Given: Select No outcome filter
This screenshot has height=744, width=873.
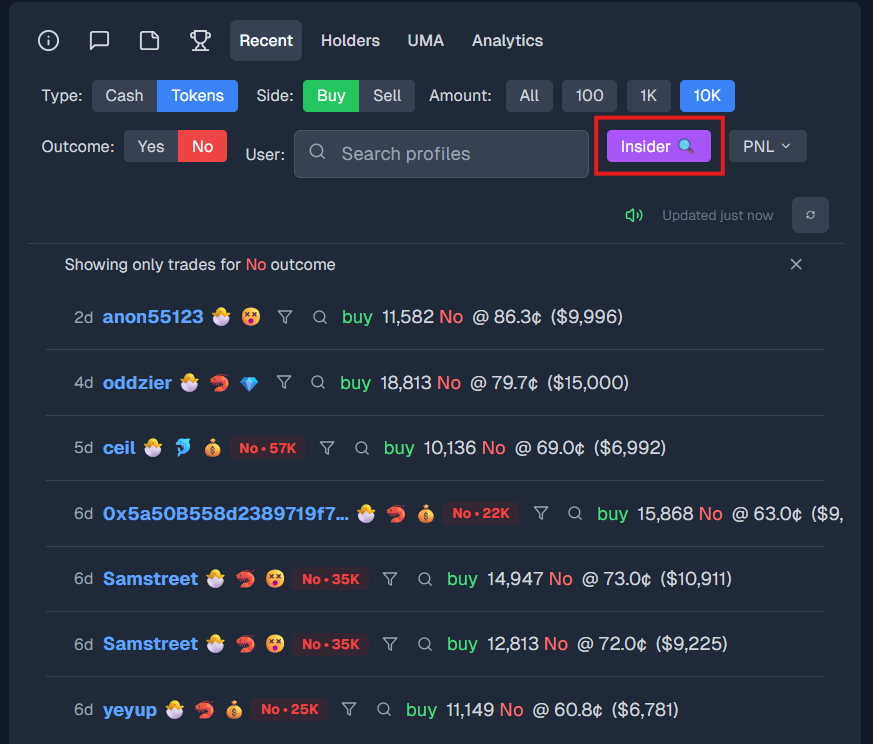Looking at the screenshot, I should pos(203,146).
